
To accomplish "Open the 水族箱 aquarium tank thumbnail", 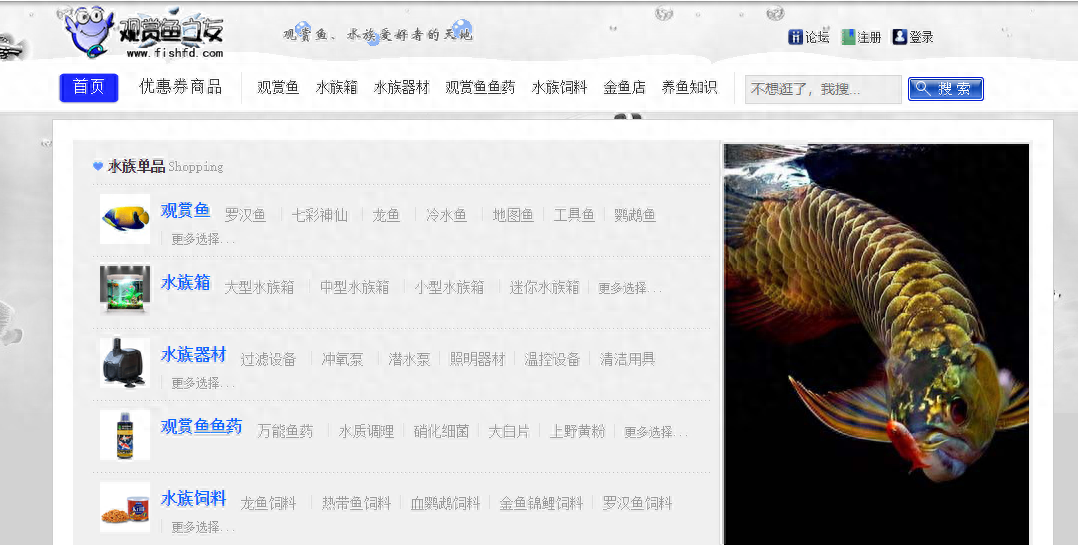I will point(125,290).
